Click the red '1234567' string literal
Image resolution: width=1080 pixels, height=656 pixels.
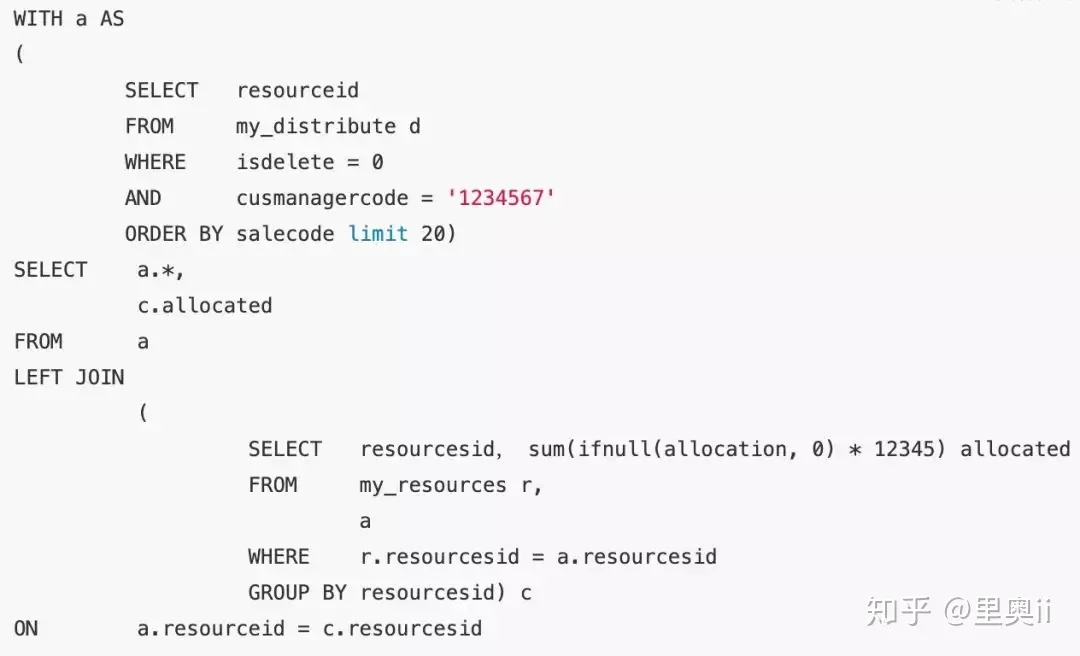point(501,198)
